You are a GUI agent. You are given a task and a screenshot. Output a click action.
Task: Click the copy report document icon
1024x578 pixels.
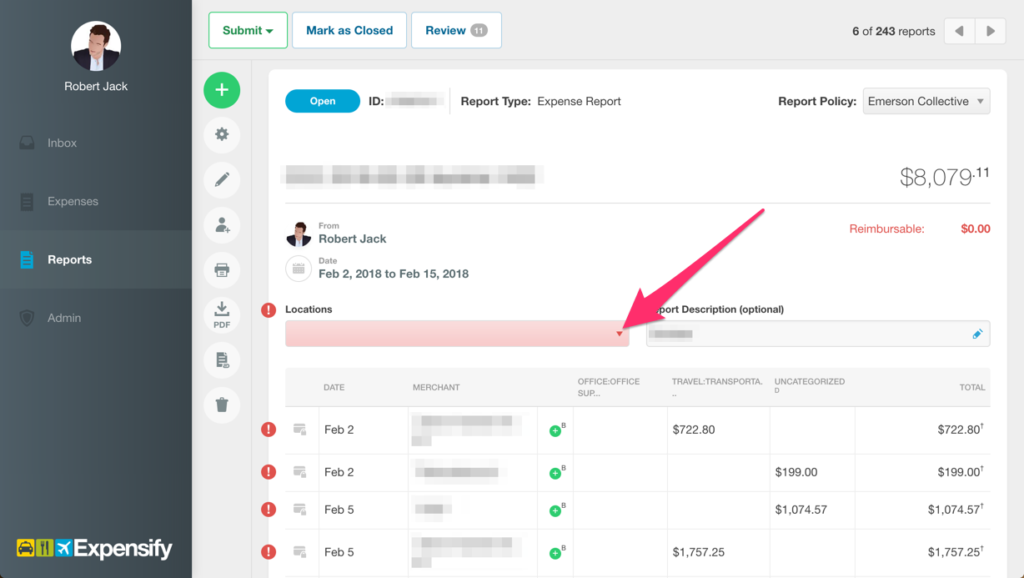(222, 359)
